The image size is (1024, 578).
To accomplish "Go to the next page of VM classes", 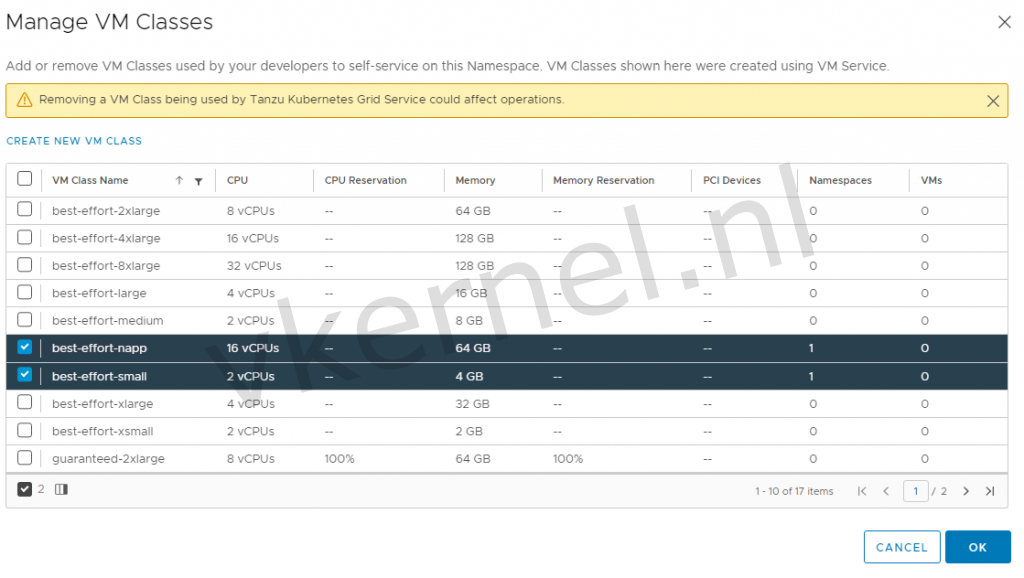I will click(x=966, y=491).
